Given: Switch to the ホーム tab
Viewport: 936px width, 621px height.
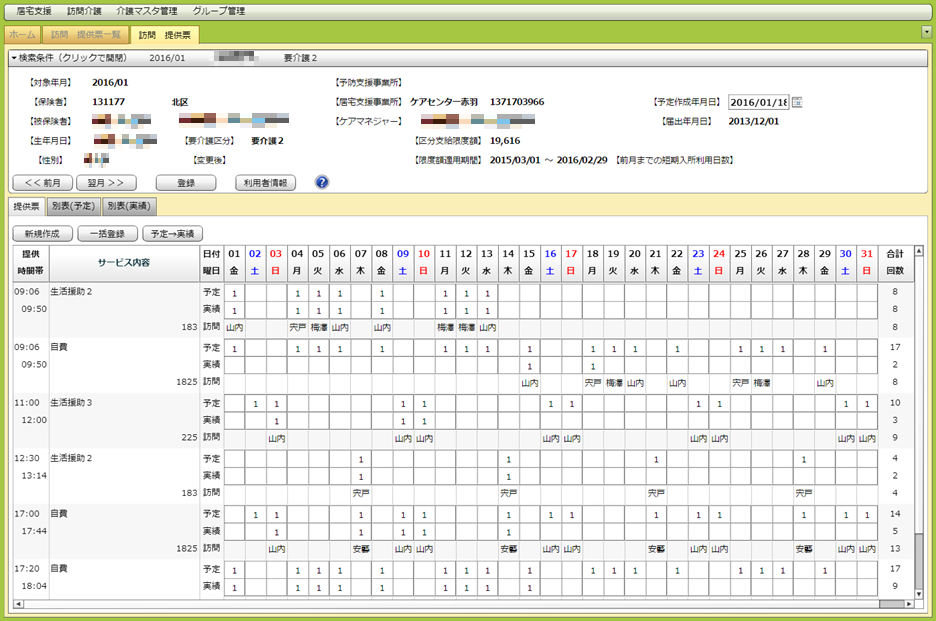Looking at the screenshot, I should [22, 35].
